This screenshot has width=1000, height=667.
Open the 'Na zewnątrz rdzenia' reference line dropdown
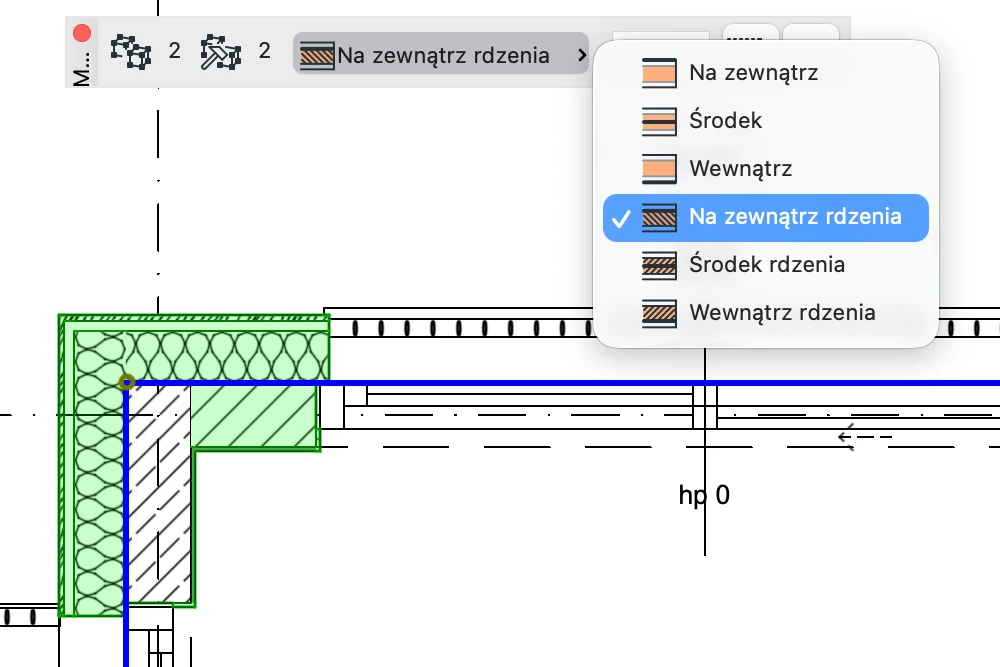click(440, 54)
